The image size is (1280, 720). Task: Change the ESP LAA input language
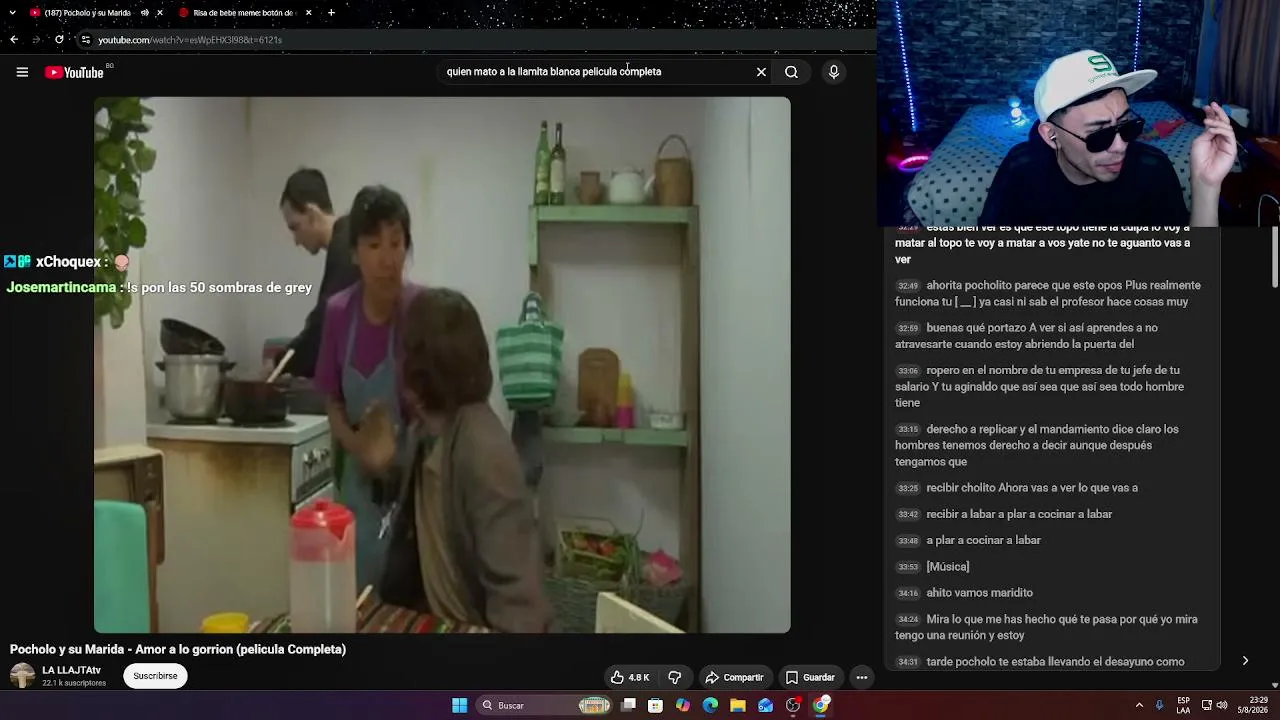pos(1184,705)
